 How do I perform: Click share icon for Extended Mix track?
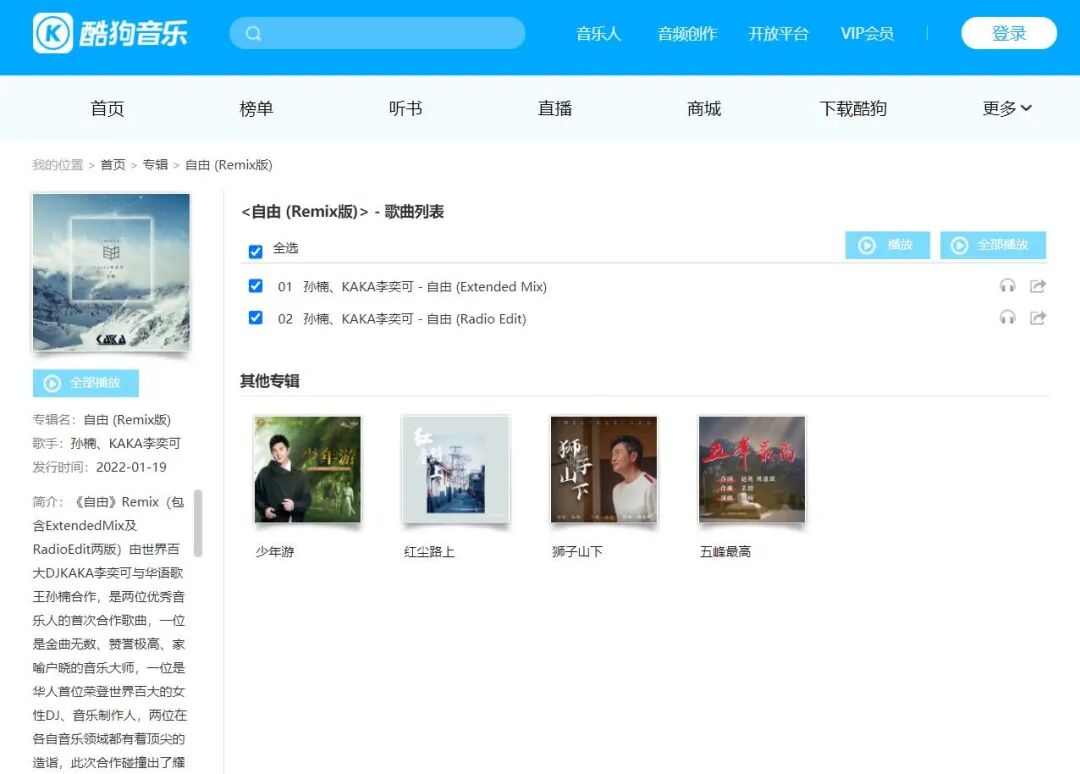(1037, 286)
